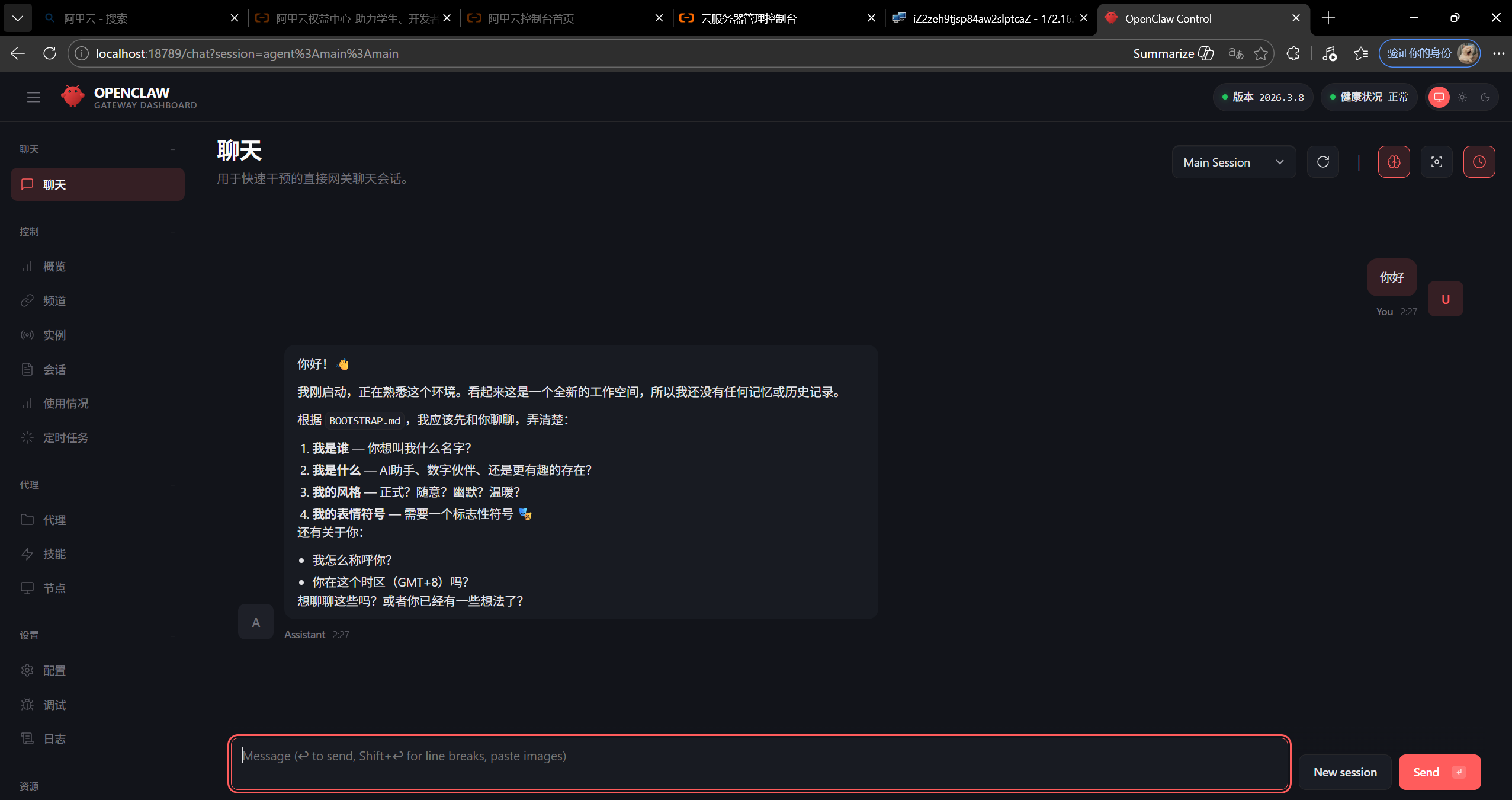The width and height of the screenshot is (1512, 800).
Task: Collapse the 控制 sidebar section
Action: (172, 232)
